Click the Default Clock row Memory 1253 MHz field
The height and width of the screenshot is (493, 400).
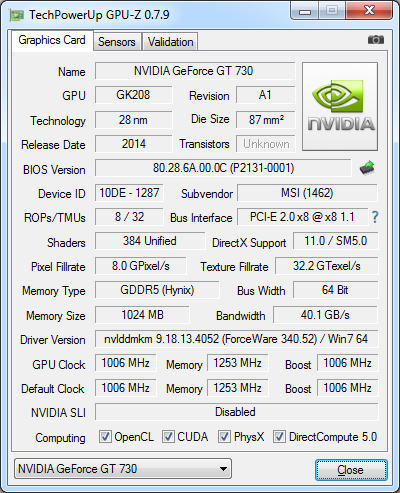point(238,388)
